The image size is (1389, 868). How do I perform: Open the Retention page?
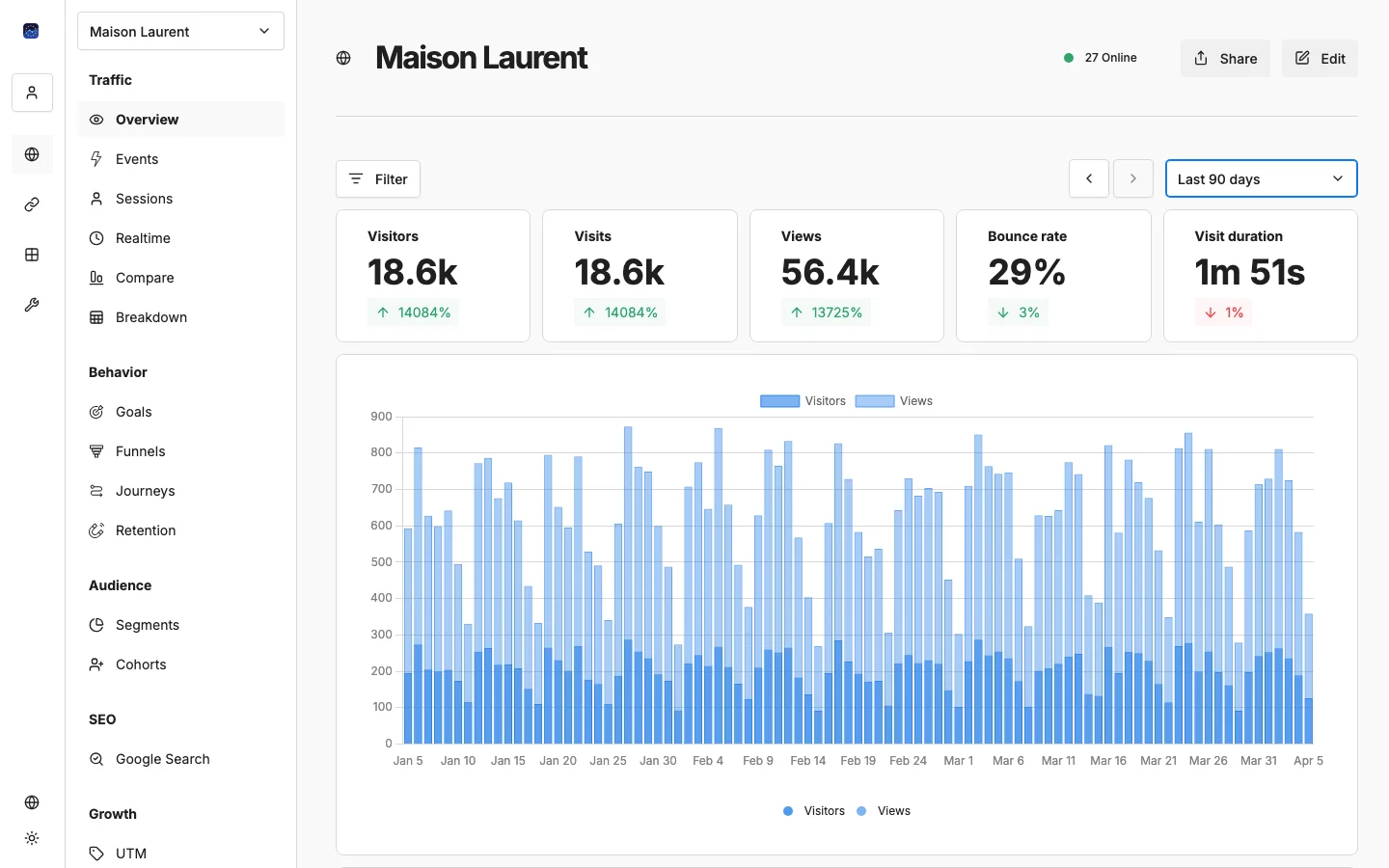click(x=180, y=530)
